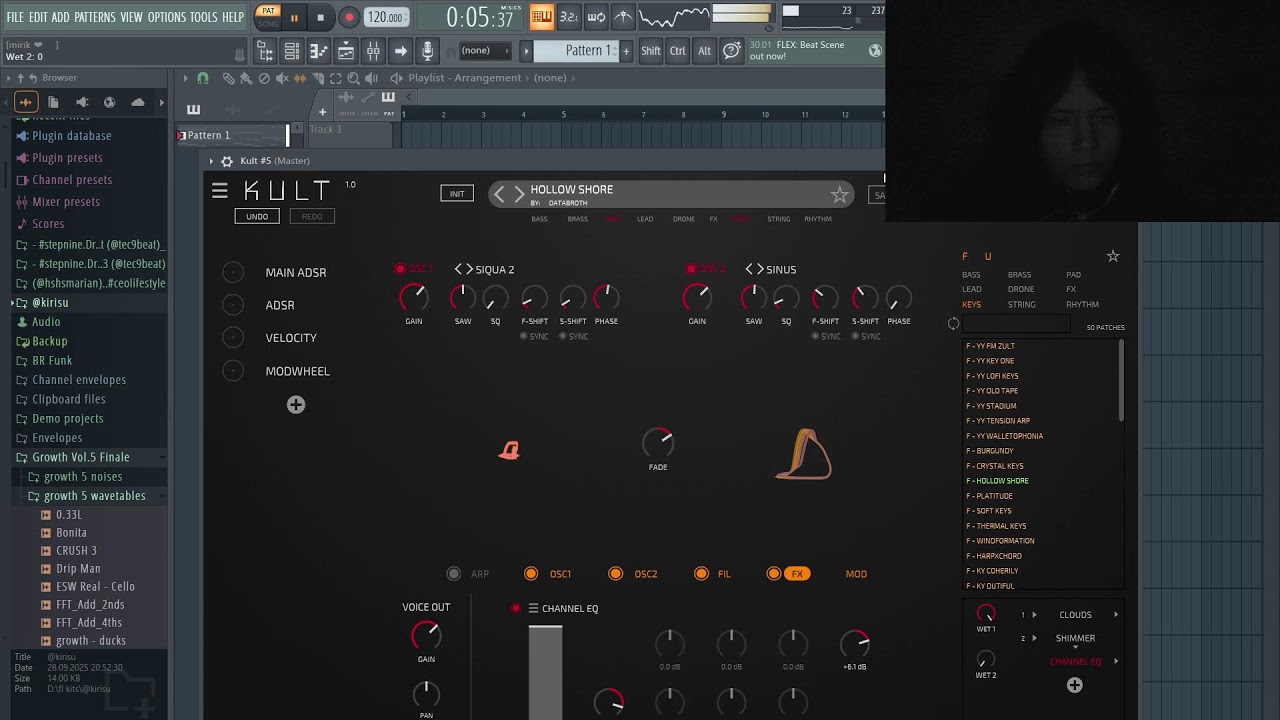Click the red record button
Screen dimensions: 1280x720
tap(349, 17)
